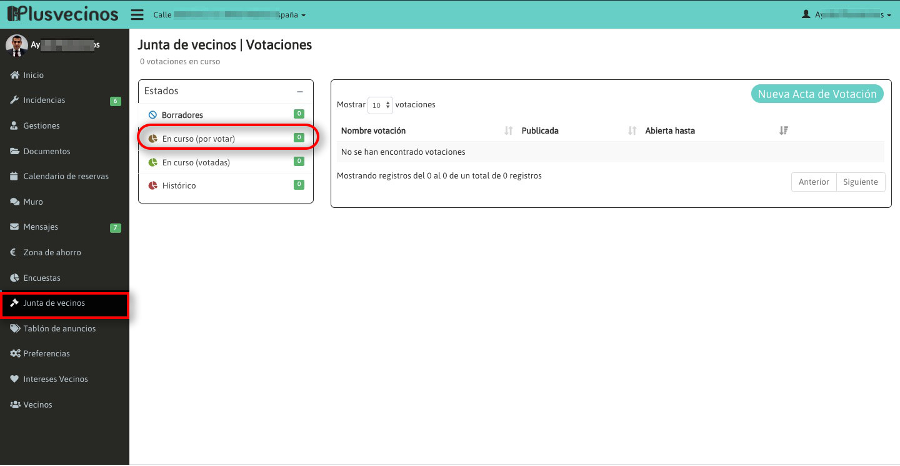Go to Muro section
900x466 pixels.
[x=64, y=202]
